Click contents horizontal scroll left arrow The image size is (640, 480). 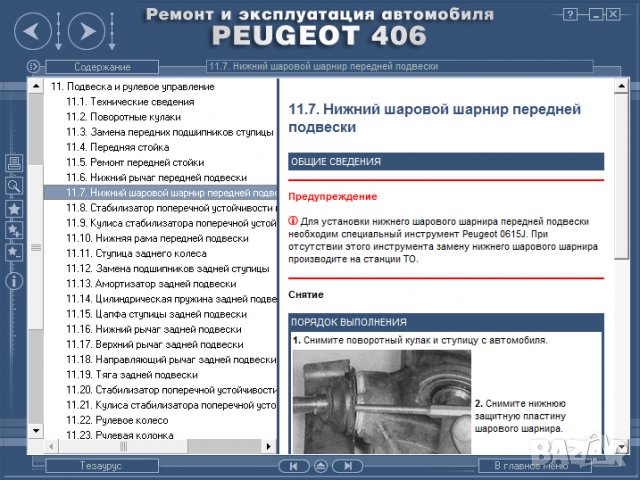point(51,446)
